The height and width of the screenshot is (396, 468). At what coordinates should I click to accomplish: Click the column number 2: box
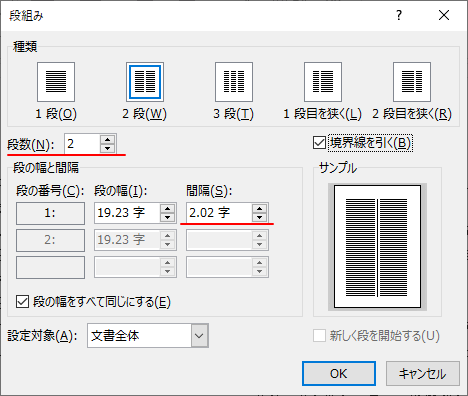coord(50,240)
